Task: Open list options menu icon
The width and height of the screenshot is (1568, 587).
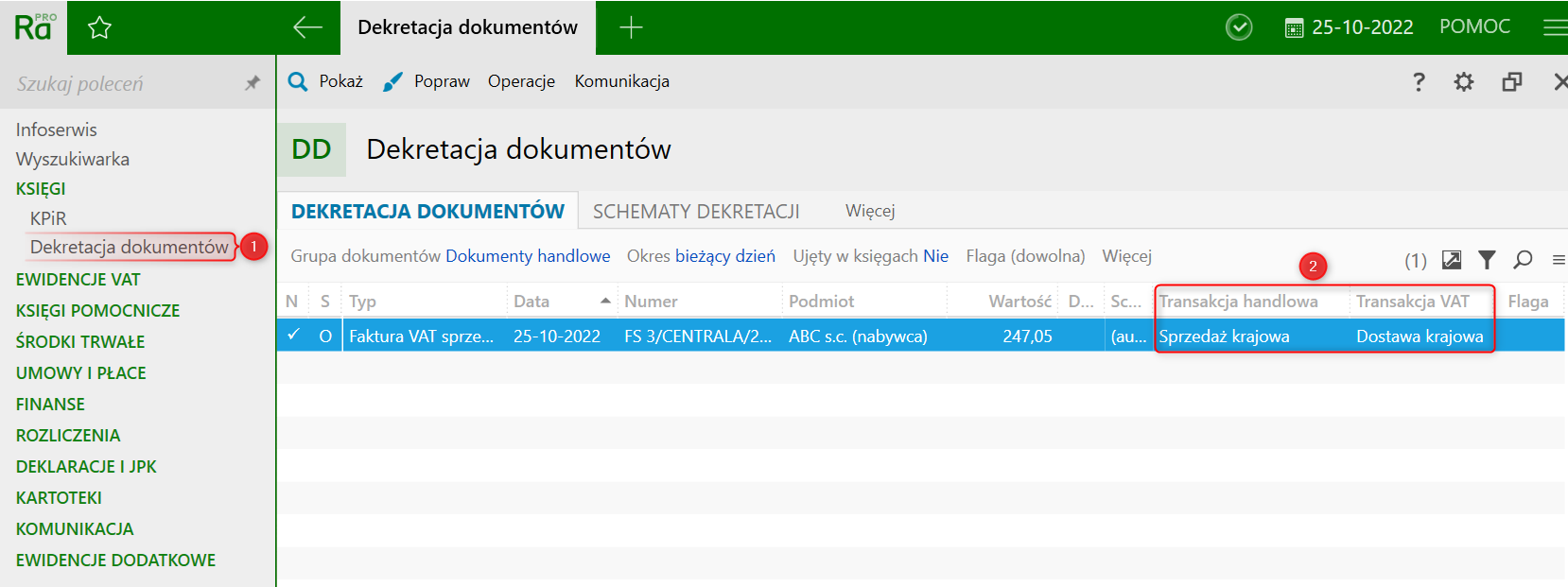Action: [1559, 259]
